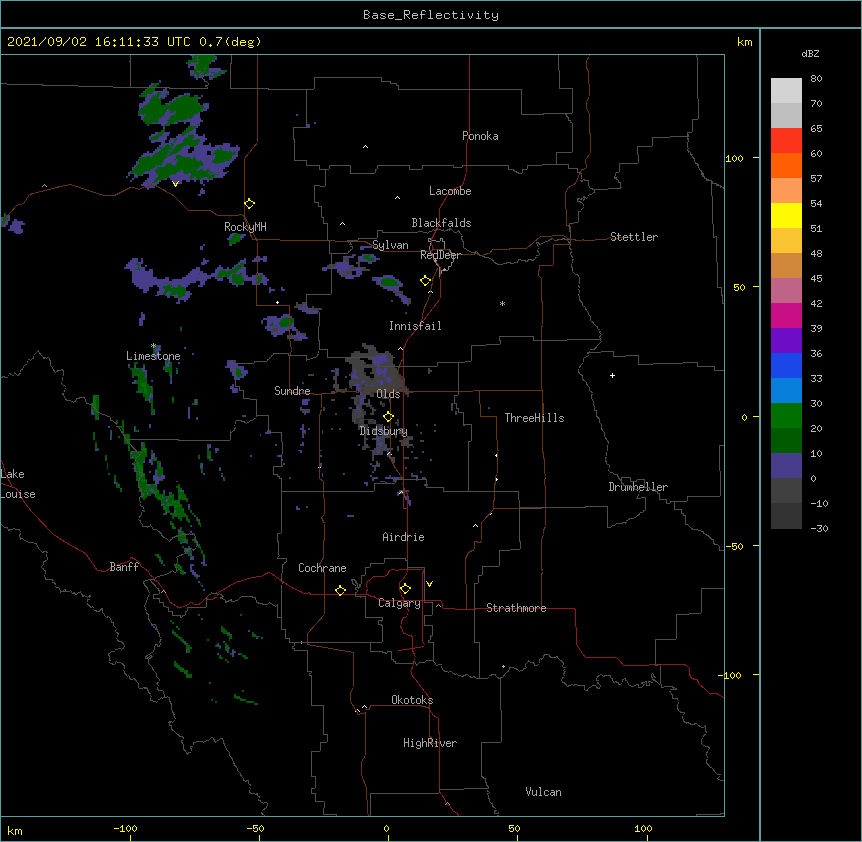Click the Lacombe city label
The width and height of the screenshot is (862, 842).
click(x=450, y=191)
